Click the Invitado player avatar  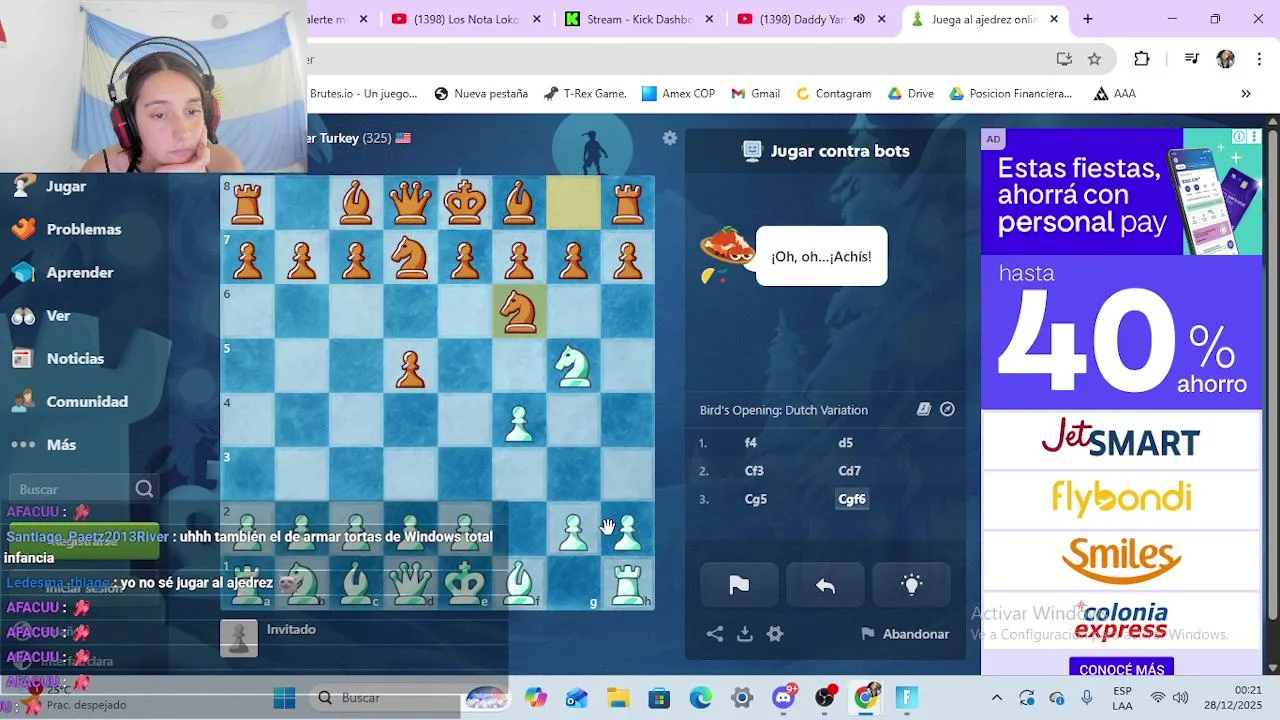[x=239, y=638]
